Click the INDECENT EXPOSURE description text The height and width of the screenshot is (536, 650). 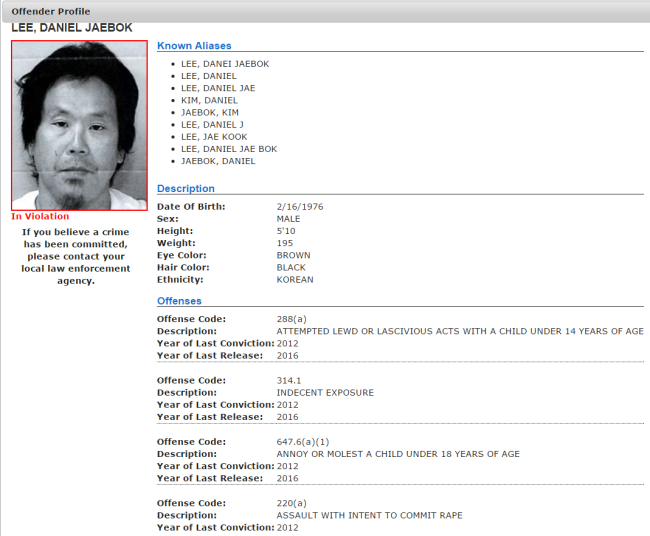tap(325, 393)
